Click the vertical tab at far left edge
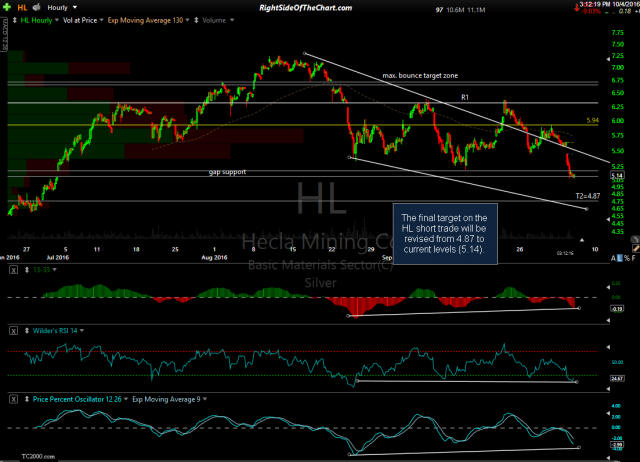640x462 pixels. (4, 34)
